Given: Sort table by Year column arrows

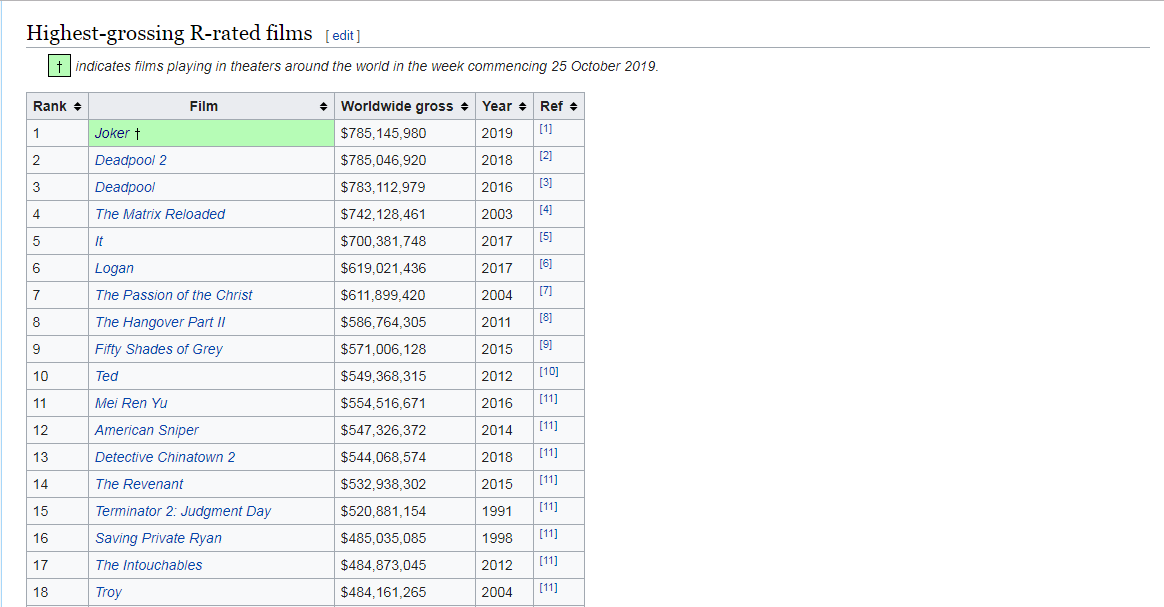Looking at the screenshot, I should click(523, 107).
